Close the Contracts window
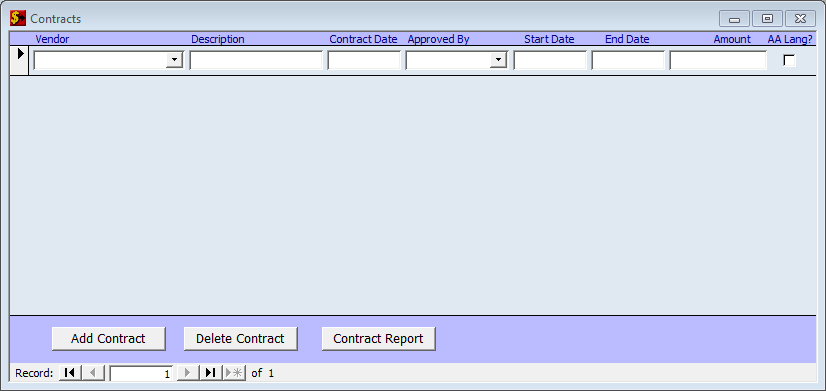 coord(800,18)
